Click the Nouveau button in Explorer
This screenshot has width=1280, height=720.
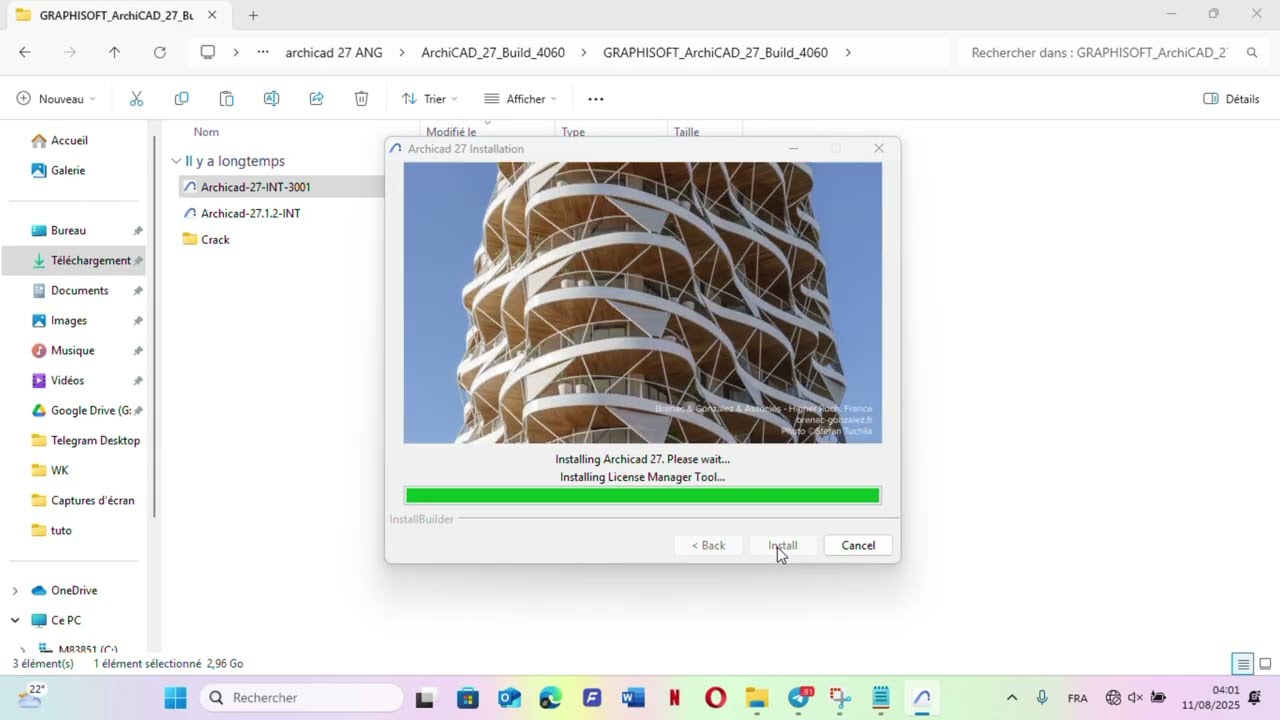click(x=56, y=99)
